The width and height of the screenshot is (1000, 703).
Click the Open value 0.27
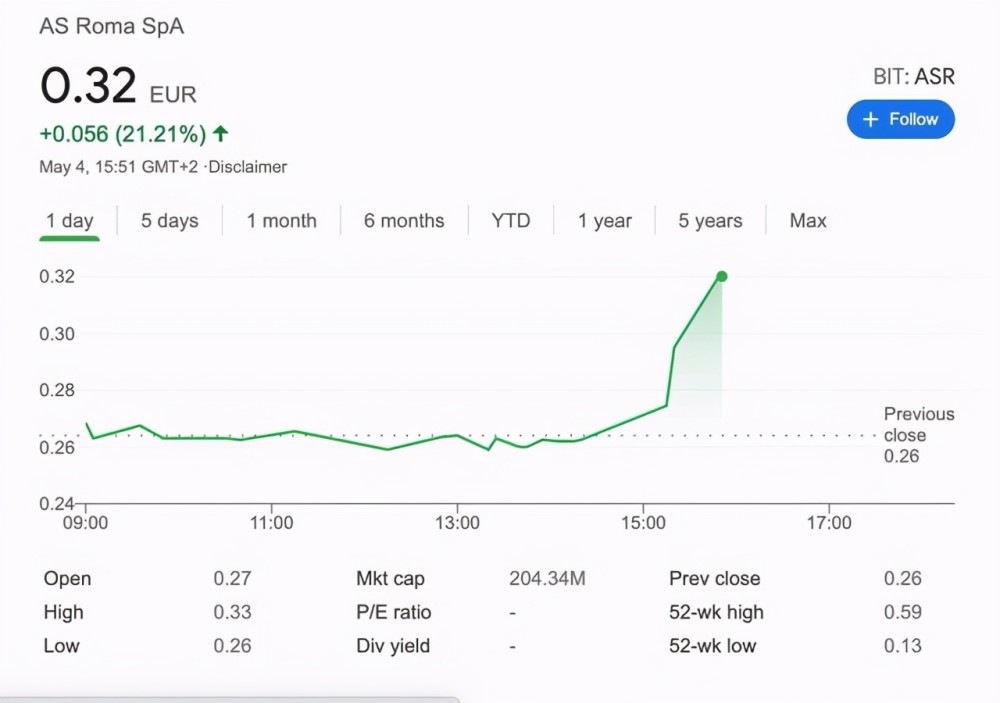tap(232, 579)
